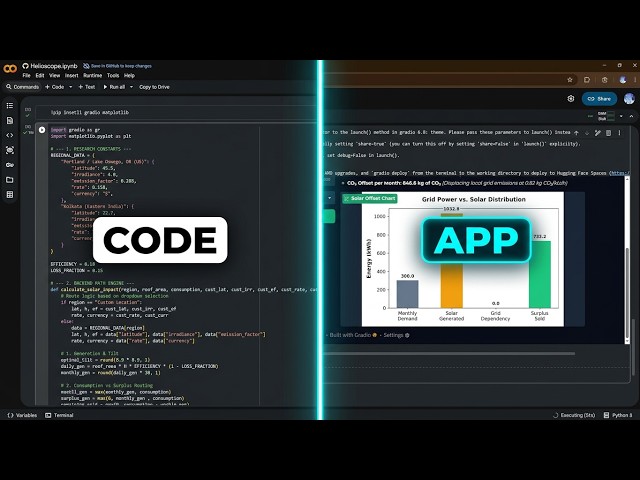Image resolution: width=640 pixels, height=480 pixels.
Task: Click the GitHub icon beside Helioscope.ipynb
Action: click(25, 66)
